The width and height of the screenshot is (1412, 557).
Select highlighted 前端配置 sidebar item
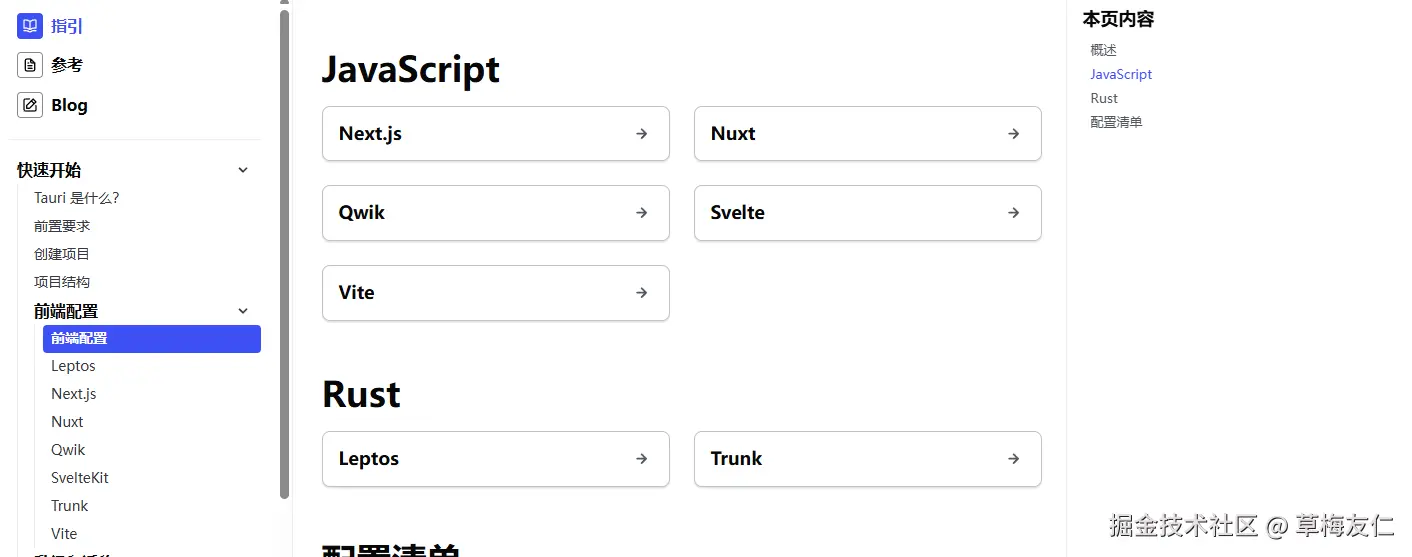pos(151,339)
